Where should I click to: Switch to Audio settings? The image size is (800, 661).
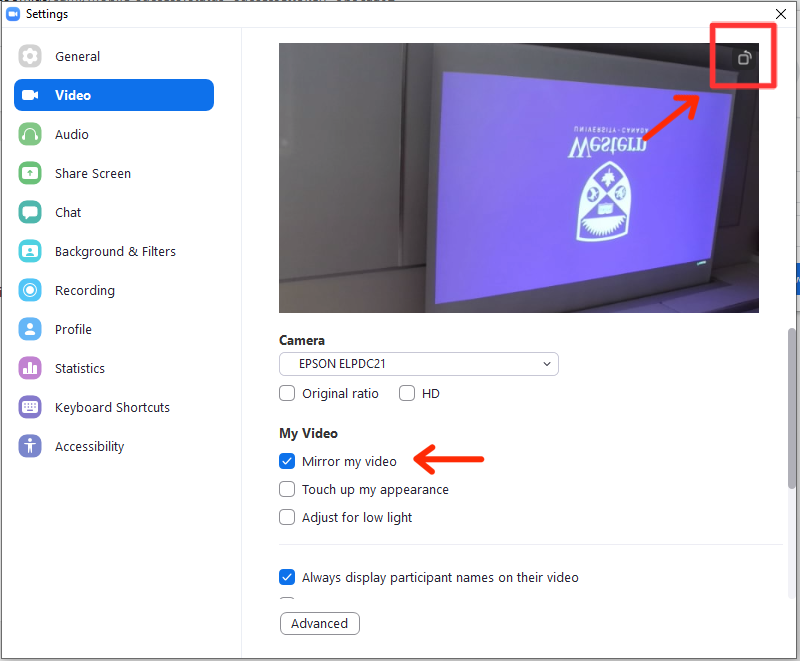tap(114, 134)
